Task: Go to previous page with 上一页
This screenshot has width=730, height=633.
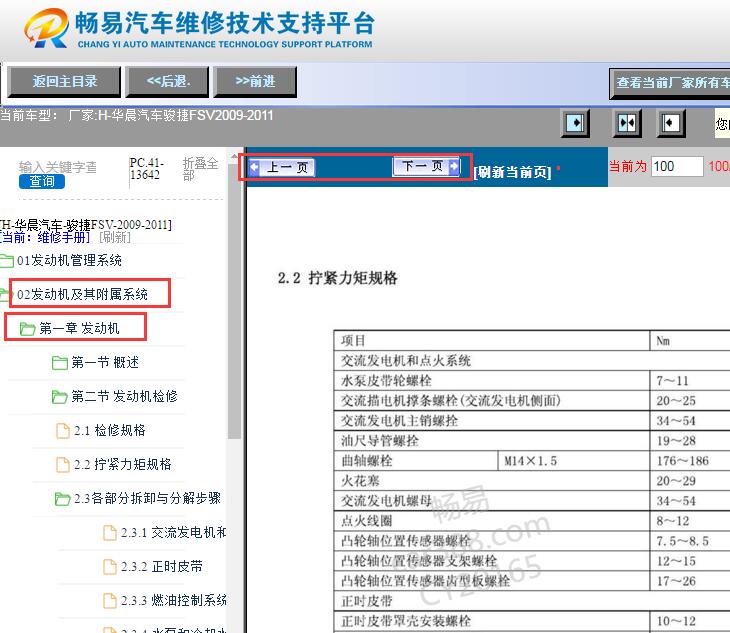Action: click(x=282, y=167)
